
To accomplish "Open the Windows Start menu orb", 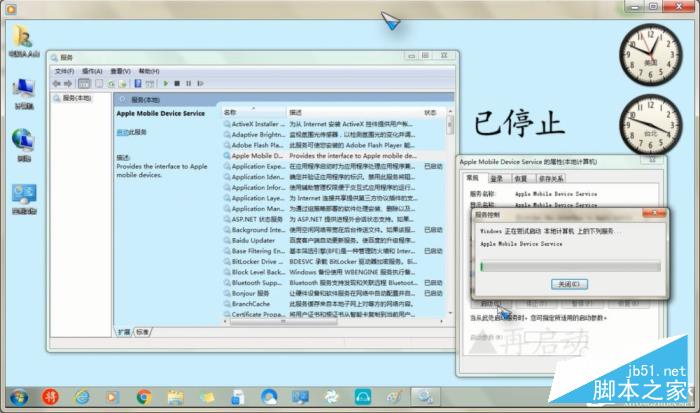I will (19, 397).
